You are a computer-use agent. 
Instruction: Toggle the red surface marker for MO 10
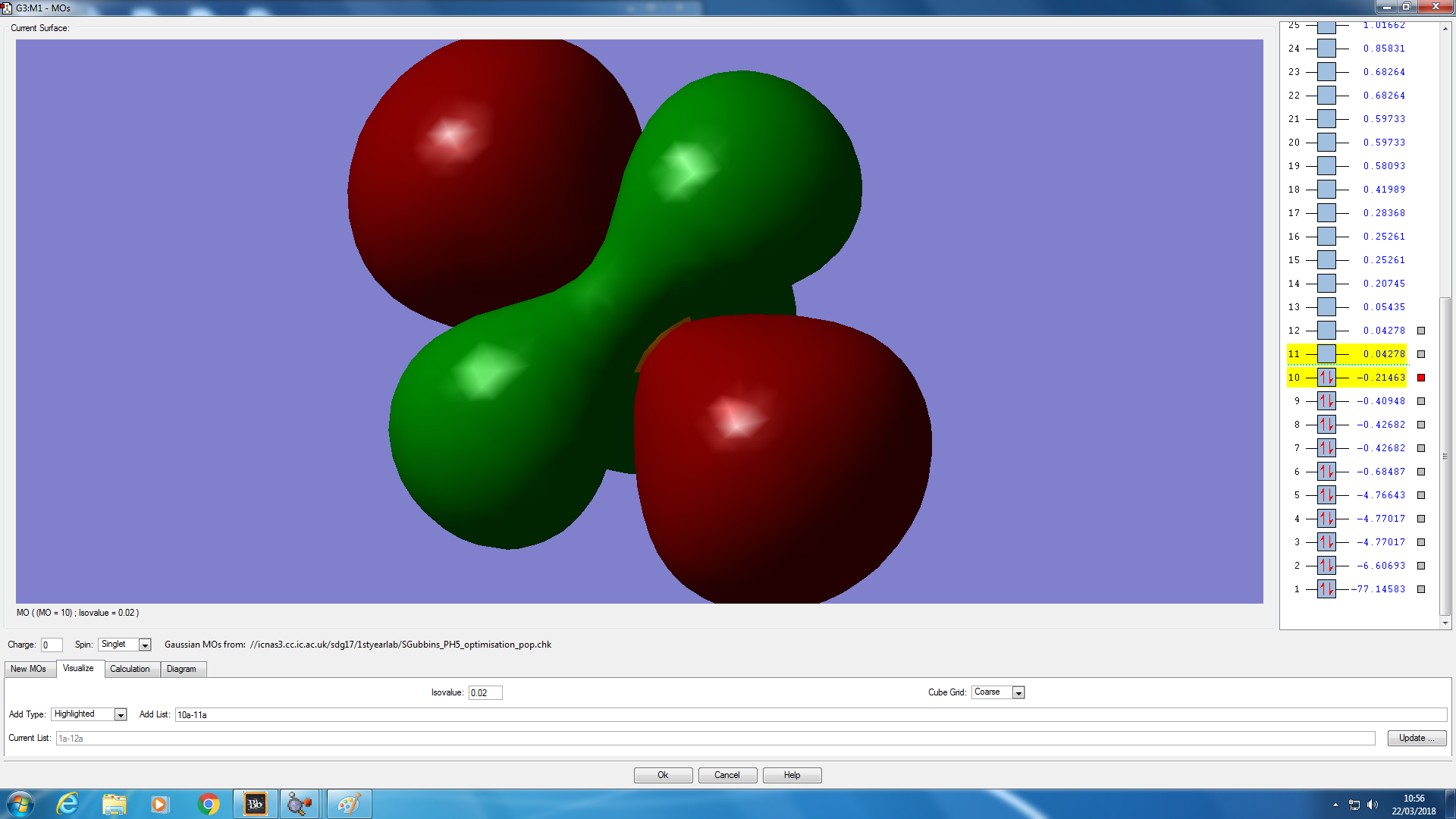tap(1421, 378)
